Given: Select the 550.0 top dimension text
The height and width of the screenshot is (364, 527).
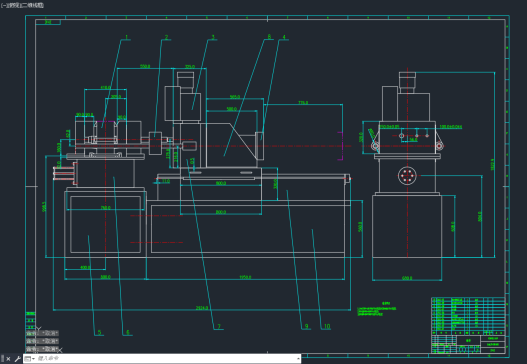Looking at the screenshot, I should [145, 66].
